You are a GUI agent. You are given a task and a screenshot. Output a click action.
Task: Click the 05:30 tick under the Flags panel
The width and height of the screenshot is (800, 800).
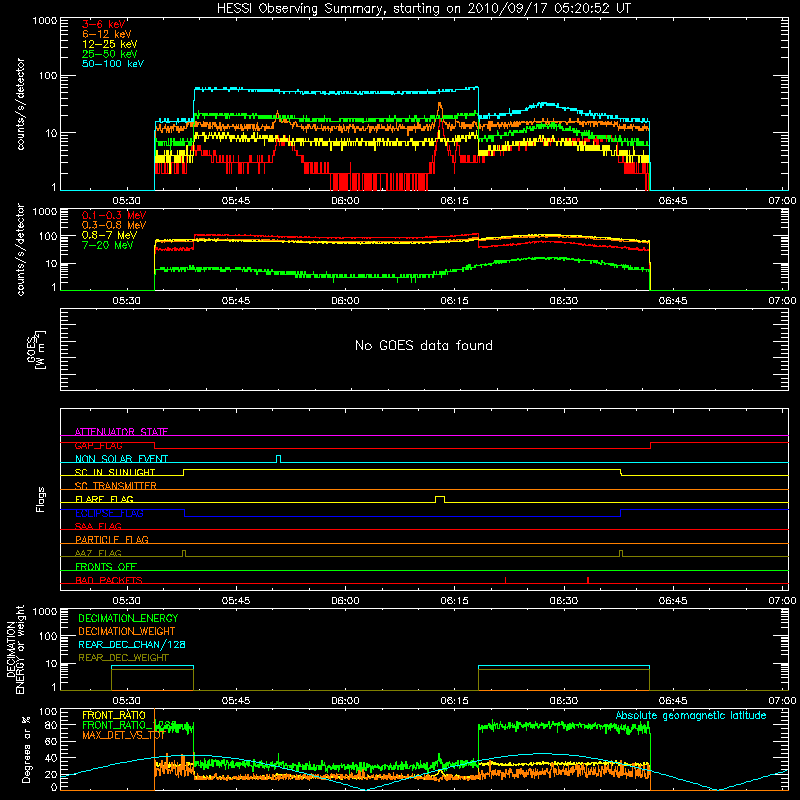pyautogui.click(x=127, y=601)
